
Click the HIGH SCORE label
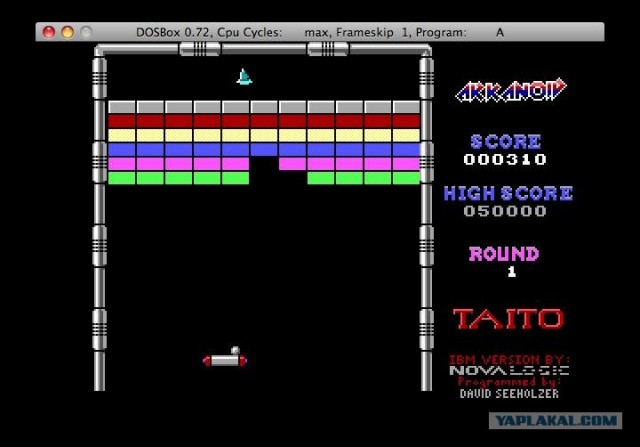coord(508,193)
